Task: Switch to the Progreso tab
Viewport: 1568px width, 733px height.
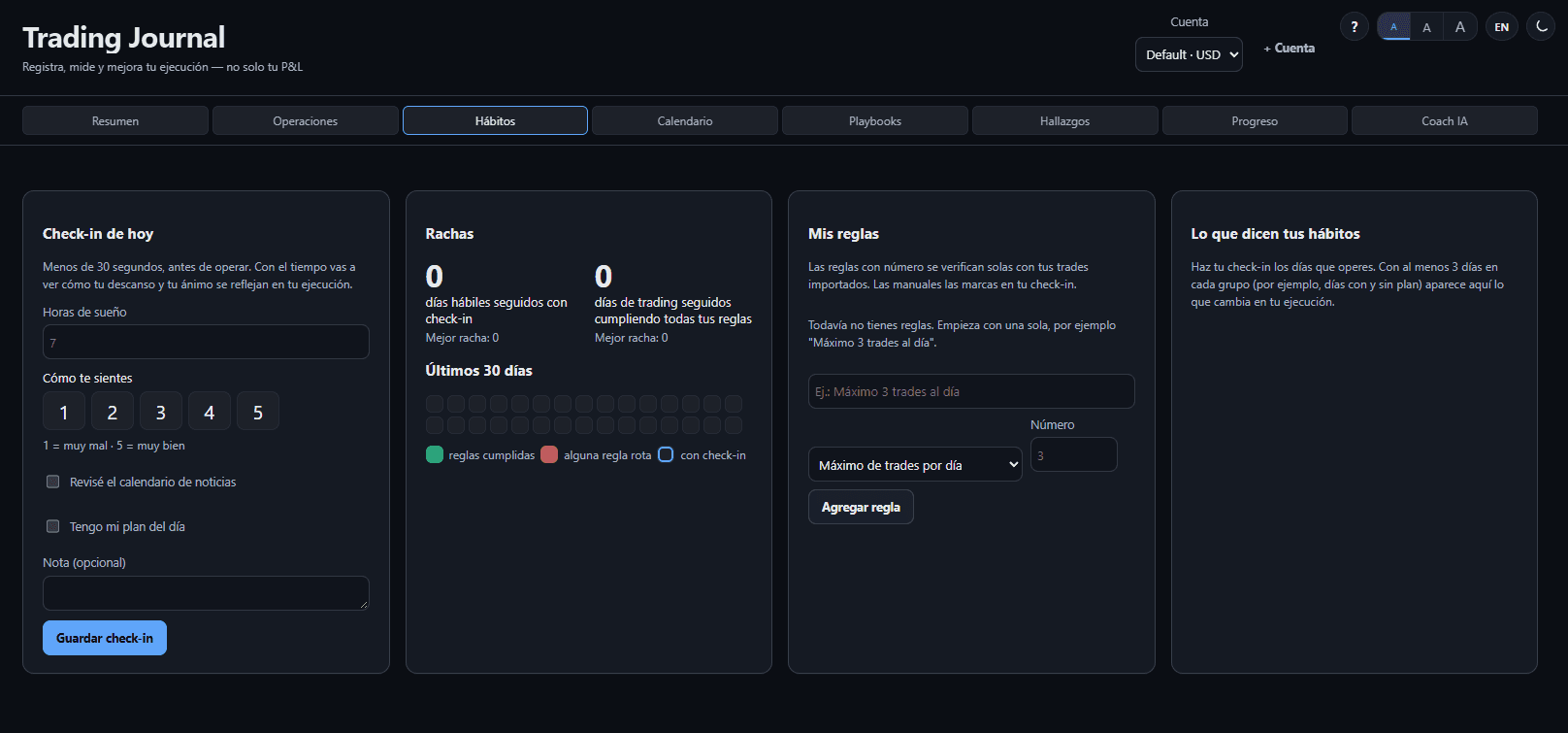Action: [1255, 120]
